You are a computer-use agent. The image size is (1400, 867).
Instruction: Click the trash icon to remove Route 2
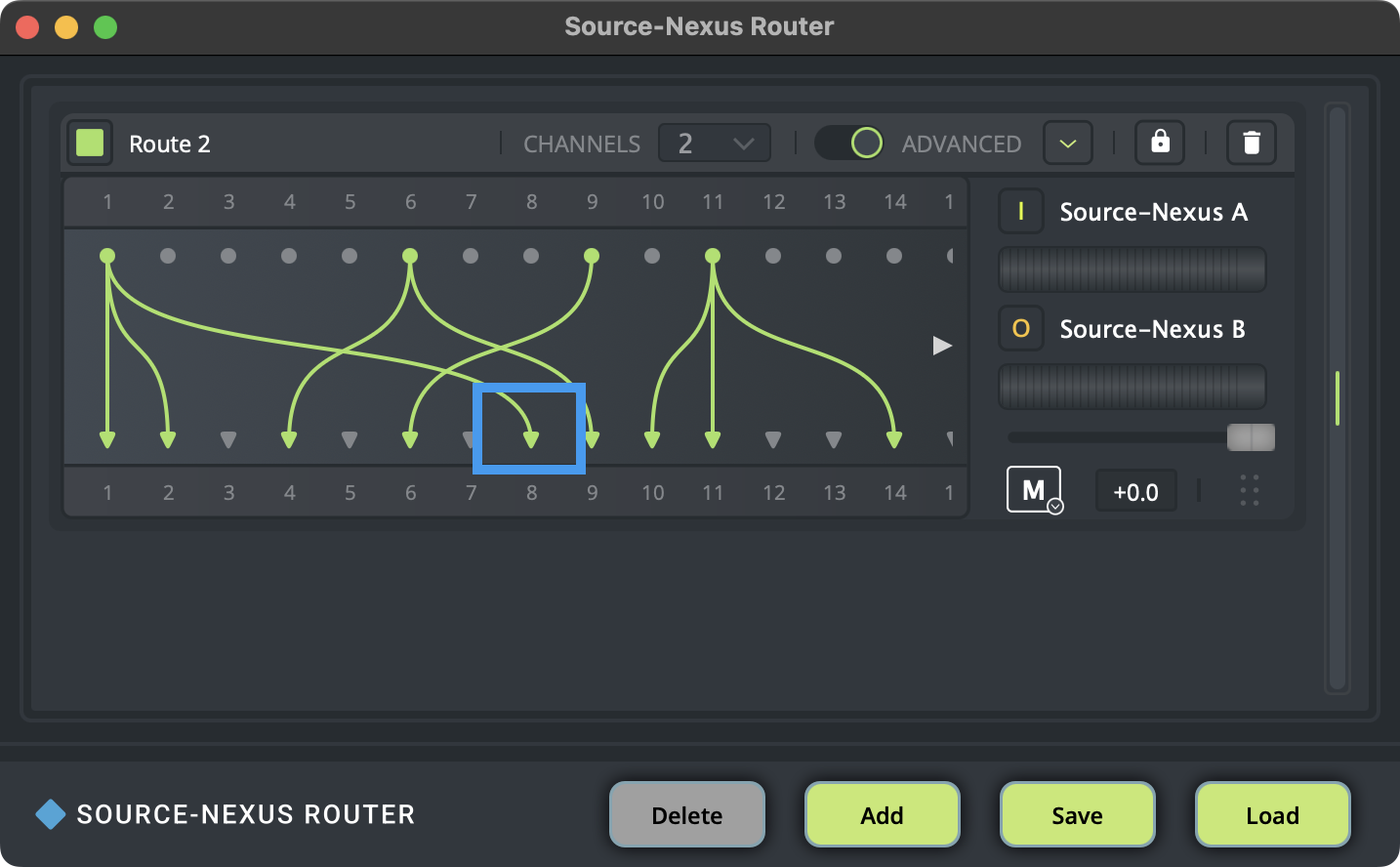coord(1251,143)
